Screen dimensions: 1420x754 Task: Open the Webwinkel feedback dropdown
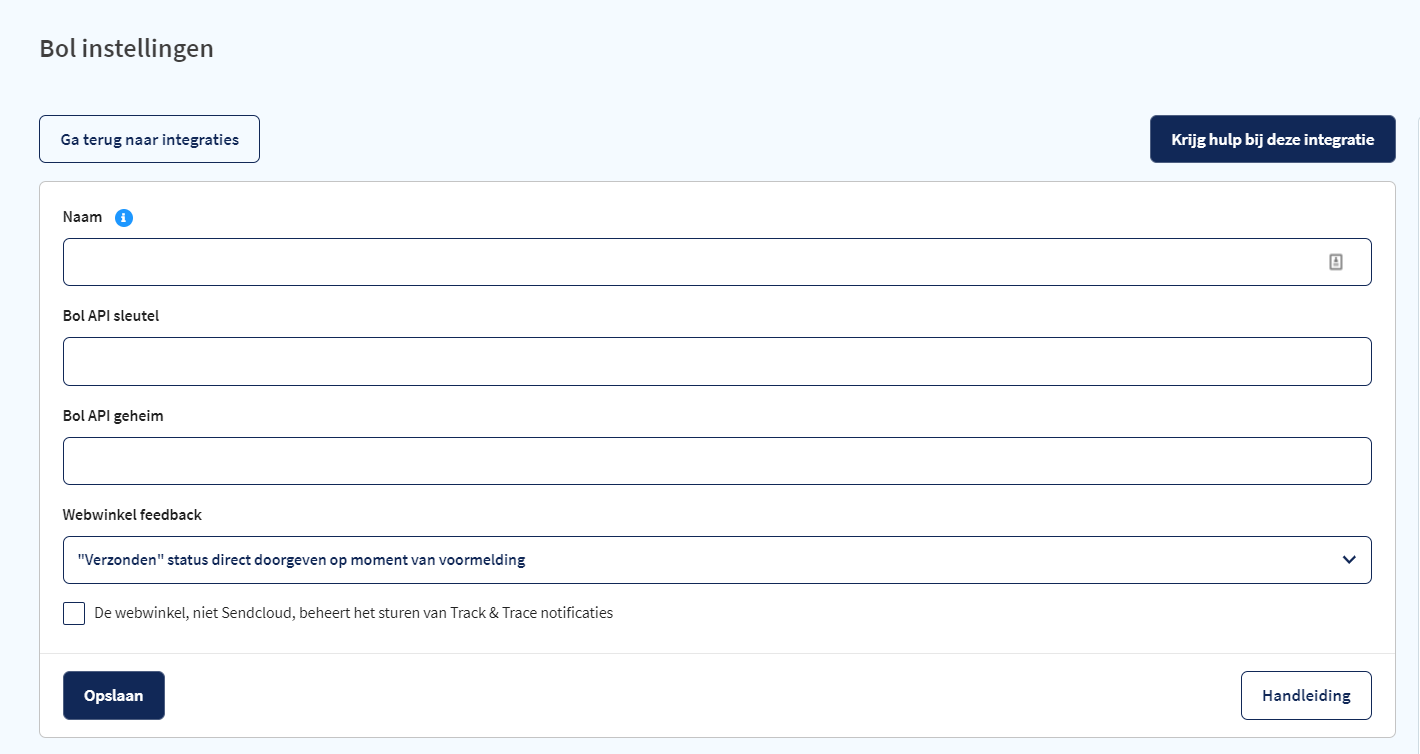[x=717, y=560]
